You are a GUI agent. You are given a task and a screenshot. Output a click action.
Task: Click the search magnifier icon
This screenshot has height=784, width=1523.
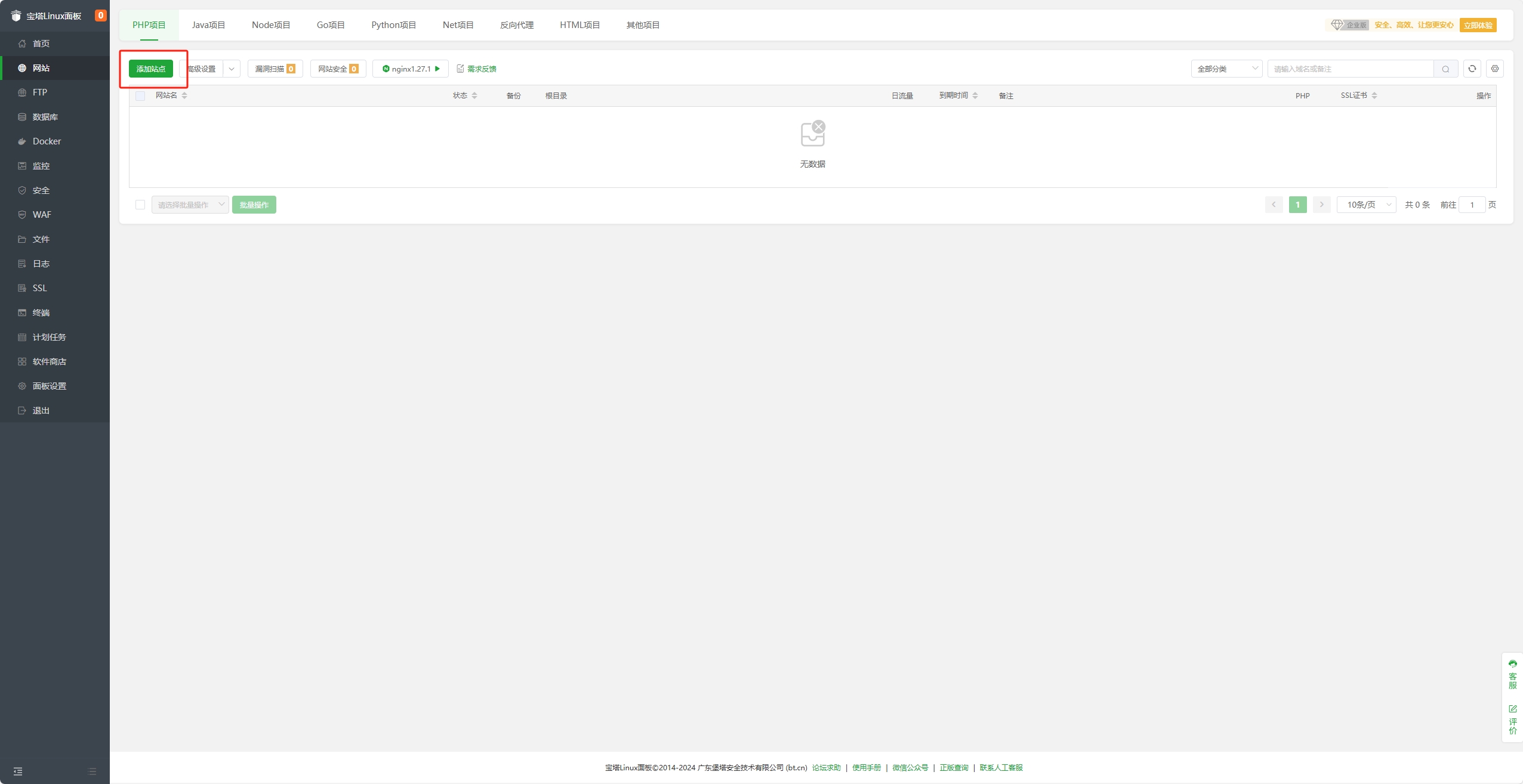[x=1445, y=69]
